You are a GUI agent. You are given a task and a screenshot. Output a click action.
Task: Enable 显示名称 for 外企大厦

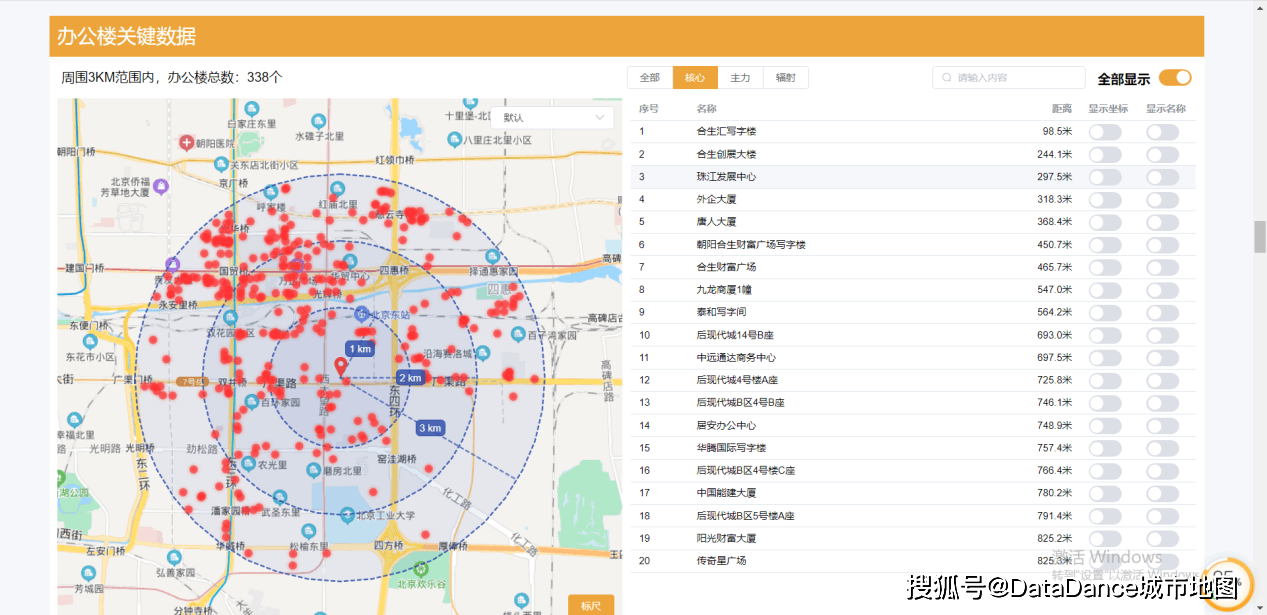tap(1163, 200)
